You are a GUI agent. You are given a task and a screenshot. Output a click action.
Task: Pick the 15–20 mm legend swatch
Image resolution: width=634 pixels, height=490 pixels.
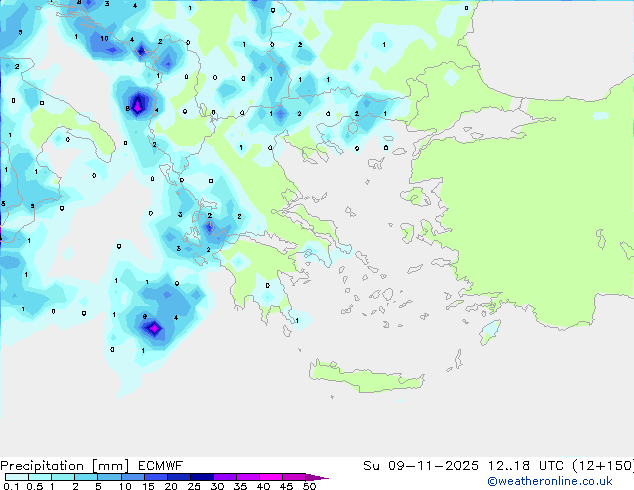[x=155, y=477]
